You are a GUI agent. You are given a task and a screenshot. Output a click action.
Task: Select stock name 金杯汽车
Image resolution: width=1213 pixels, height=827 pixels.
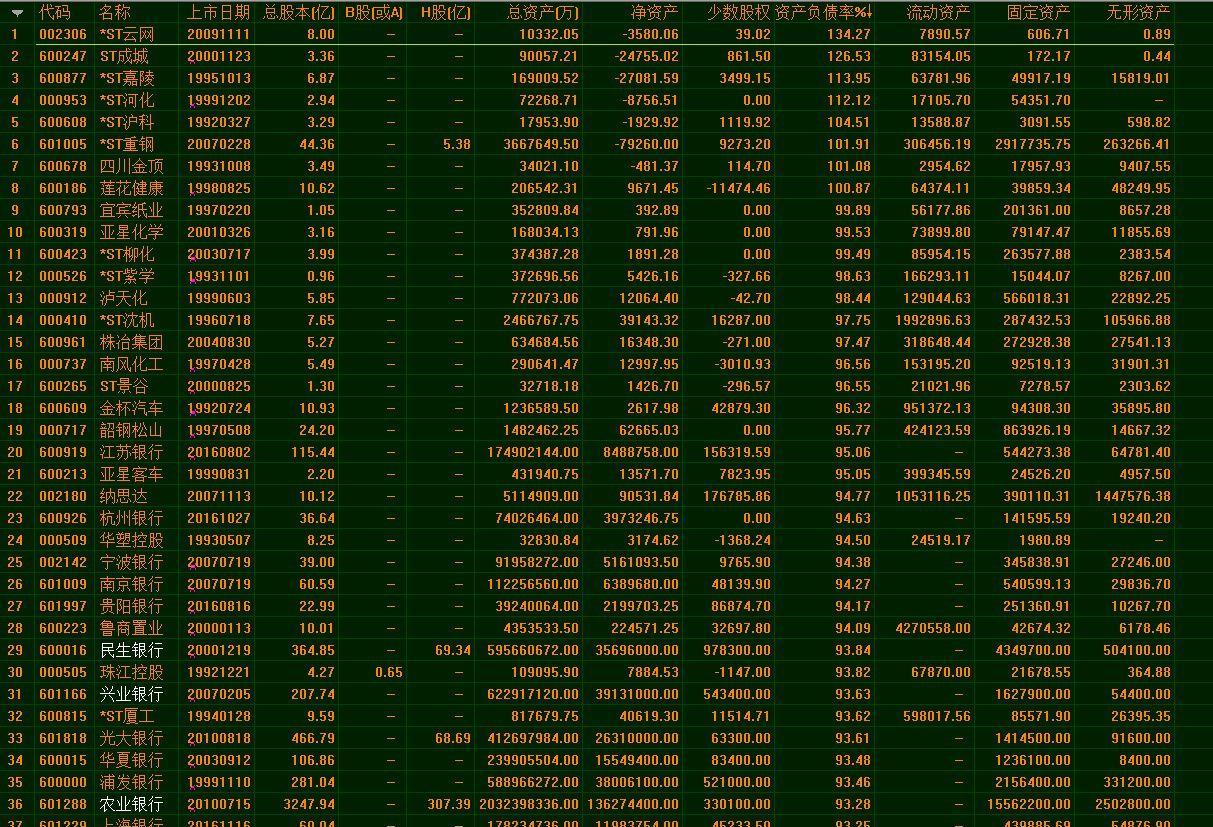[x=131, y=408]
